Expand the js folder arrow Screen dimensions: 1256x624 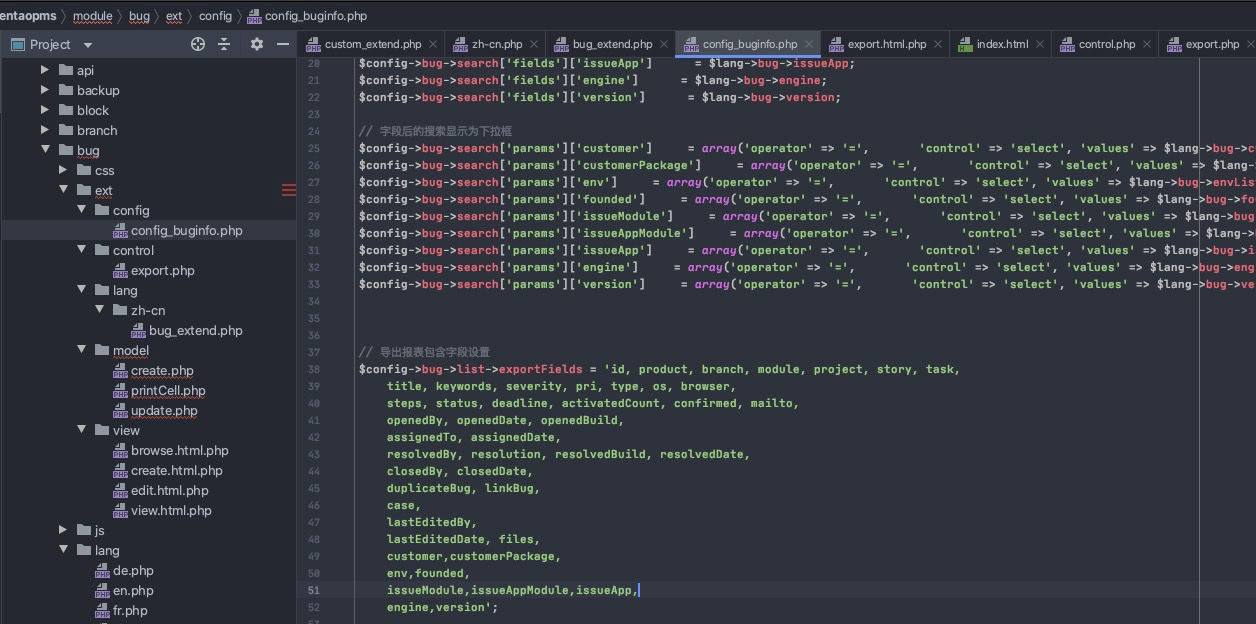click(62, 530)
